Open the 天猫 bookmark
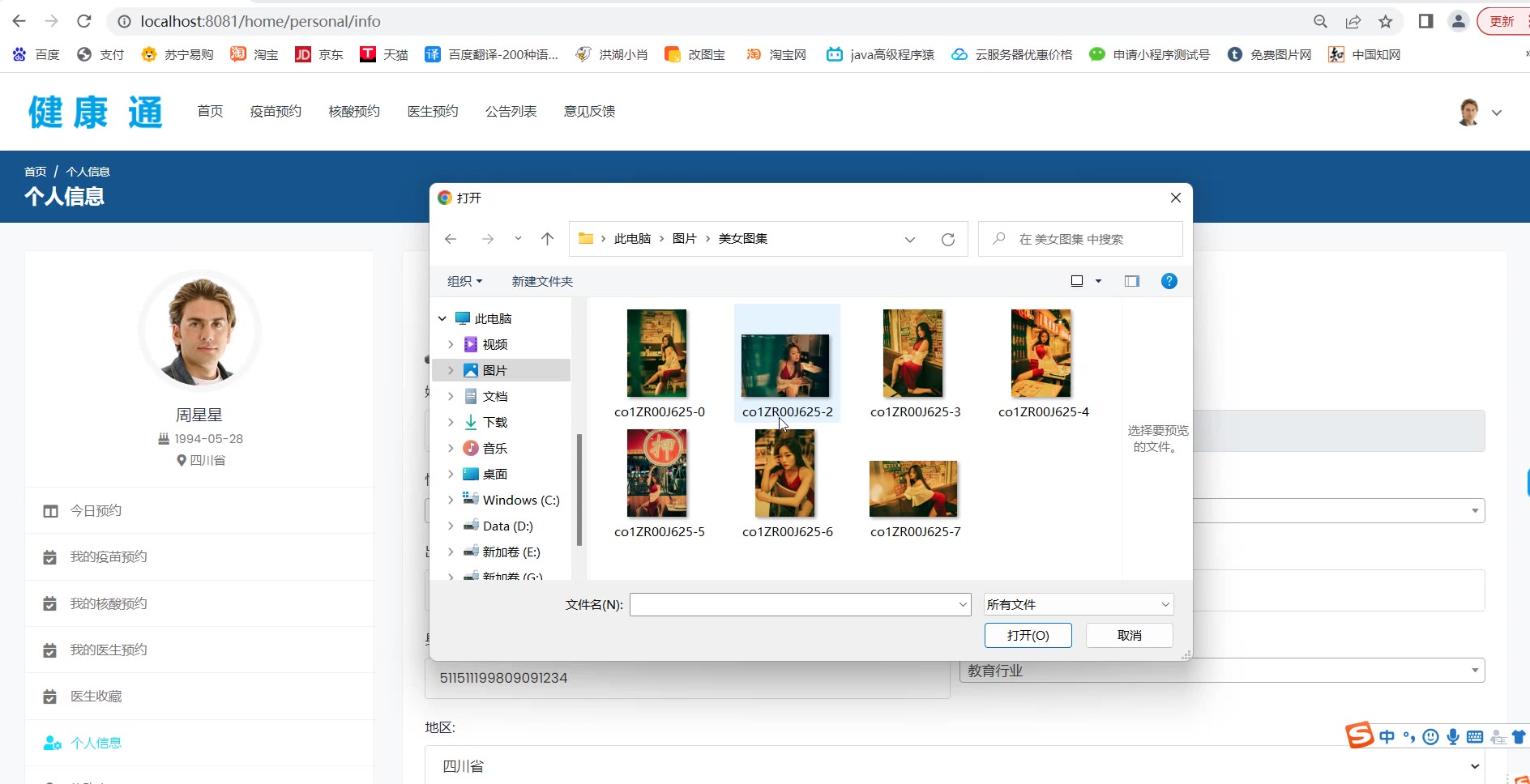The height and width of the screenshot is (784, 1530). [384, 54]
